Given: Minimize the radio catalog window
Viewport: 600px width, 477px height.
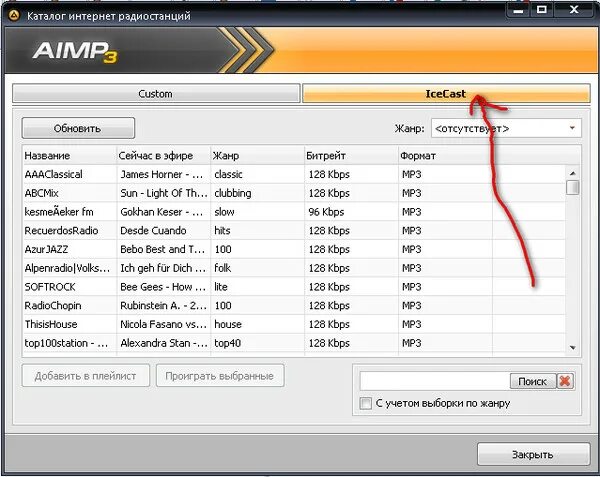Looking at the screenshot, I should pyautogui.click(x=518, y=10).
